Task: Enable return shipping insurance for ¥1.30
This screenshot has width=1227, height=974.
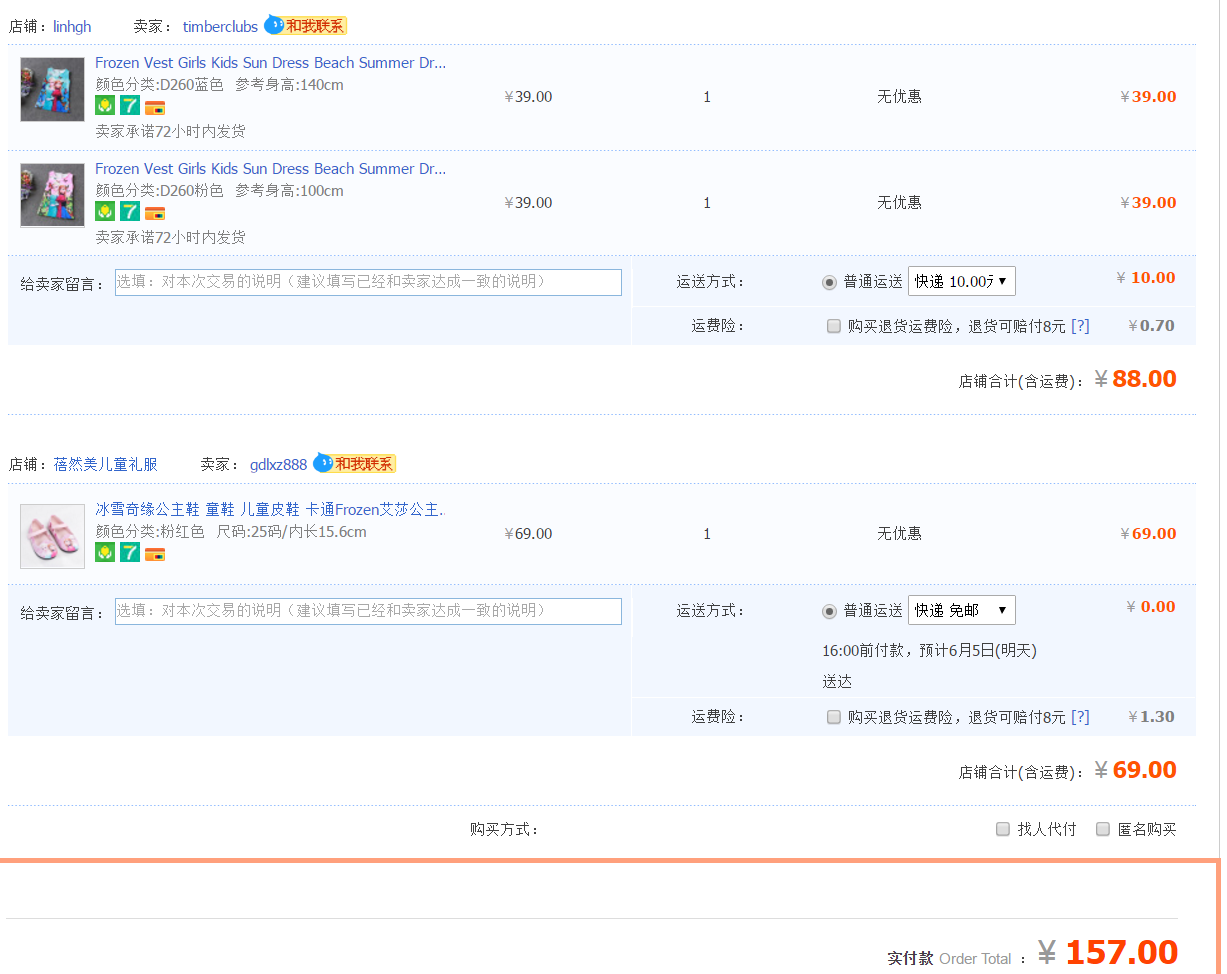Action: point(834,717)
